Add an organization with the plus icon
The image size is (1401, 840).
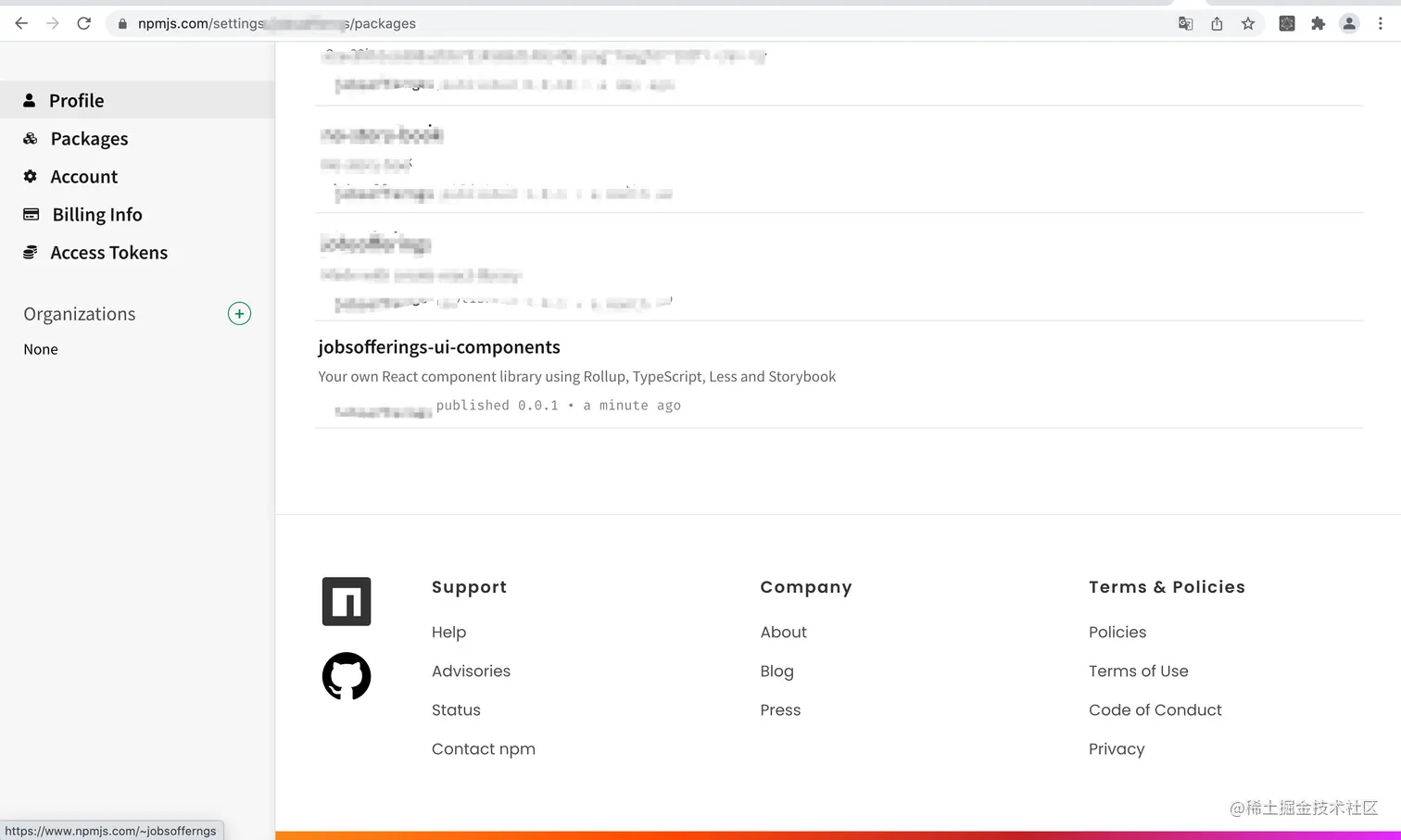pos(239,313)
